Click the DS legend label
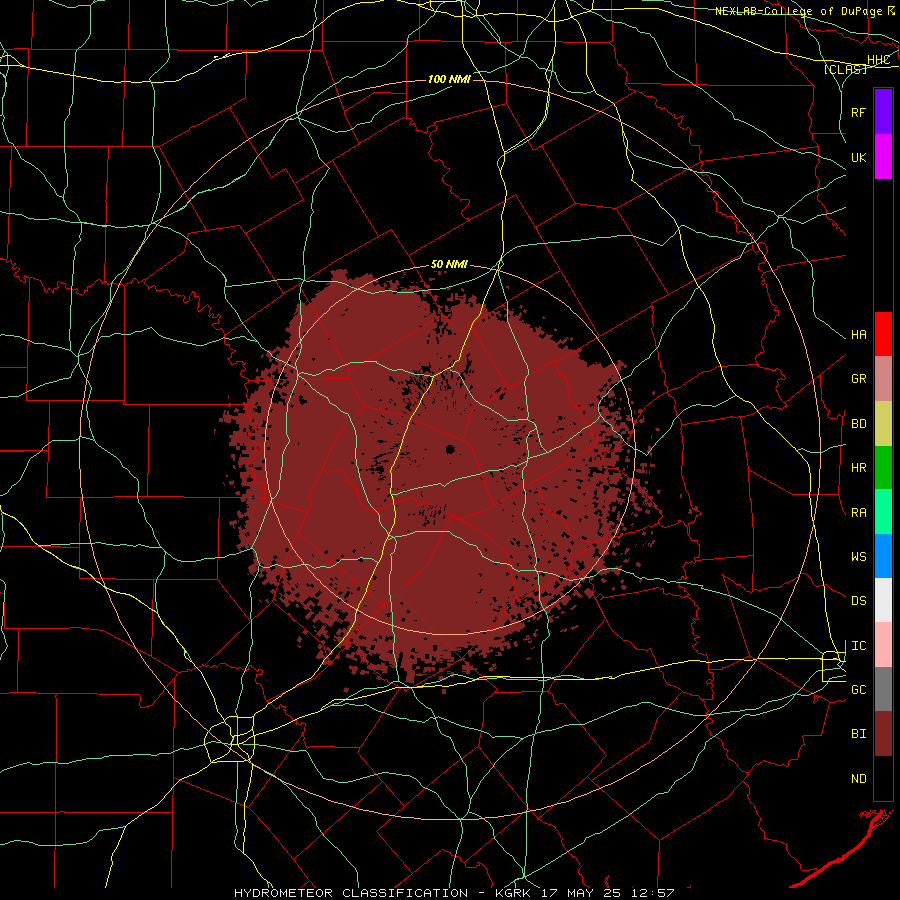Viewport: 900px width, 900px height. tap(858, 601)
